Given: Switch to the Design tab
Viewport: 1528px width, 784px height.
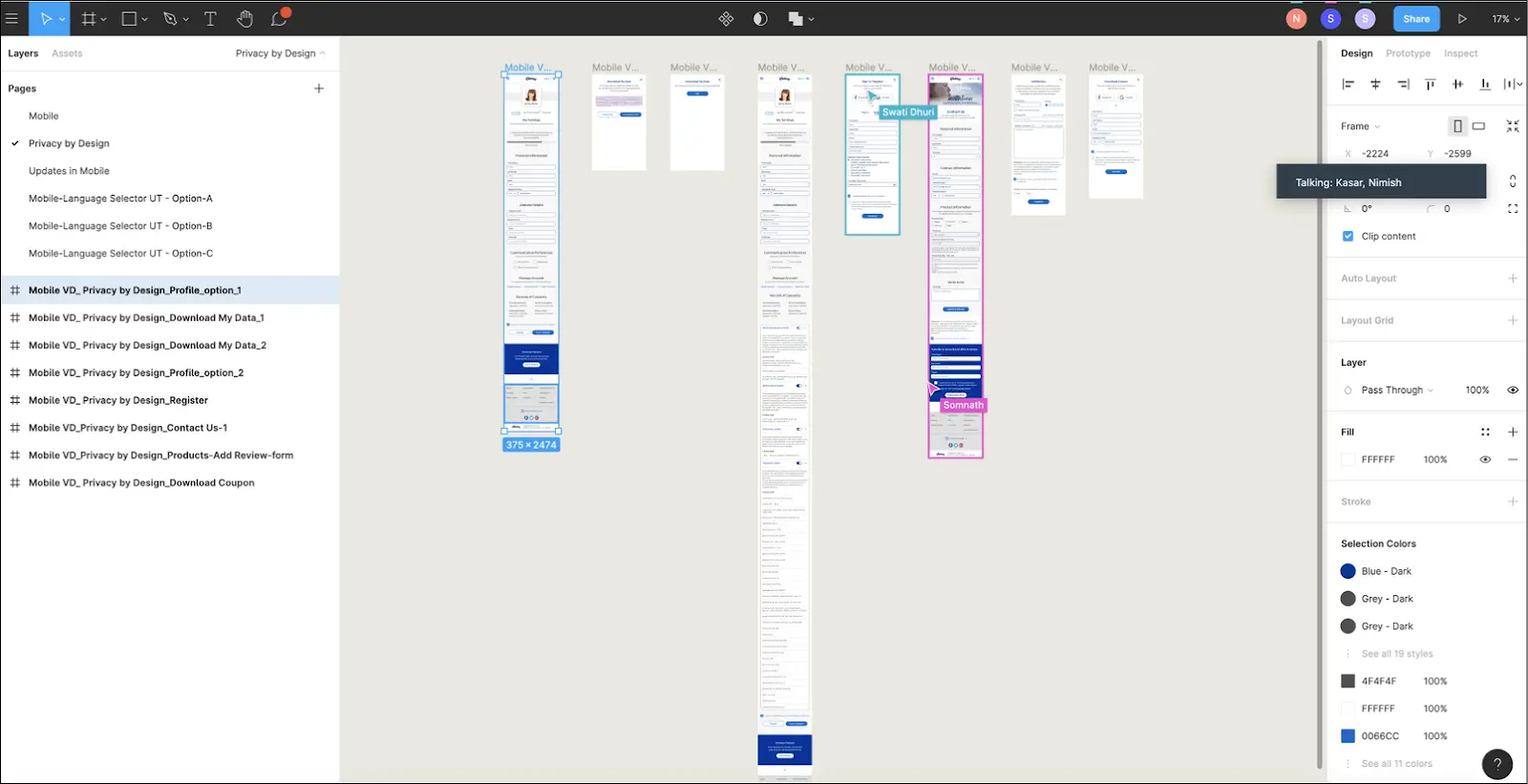Looking at the screenshot, I should click(x=1356, y=53).
